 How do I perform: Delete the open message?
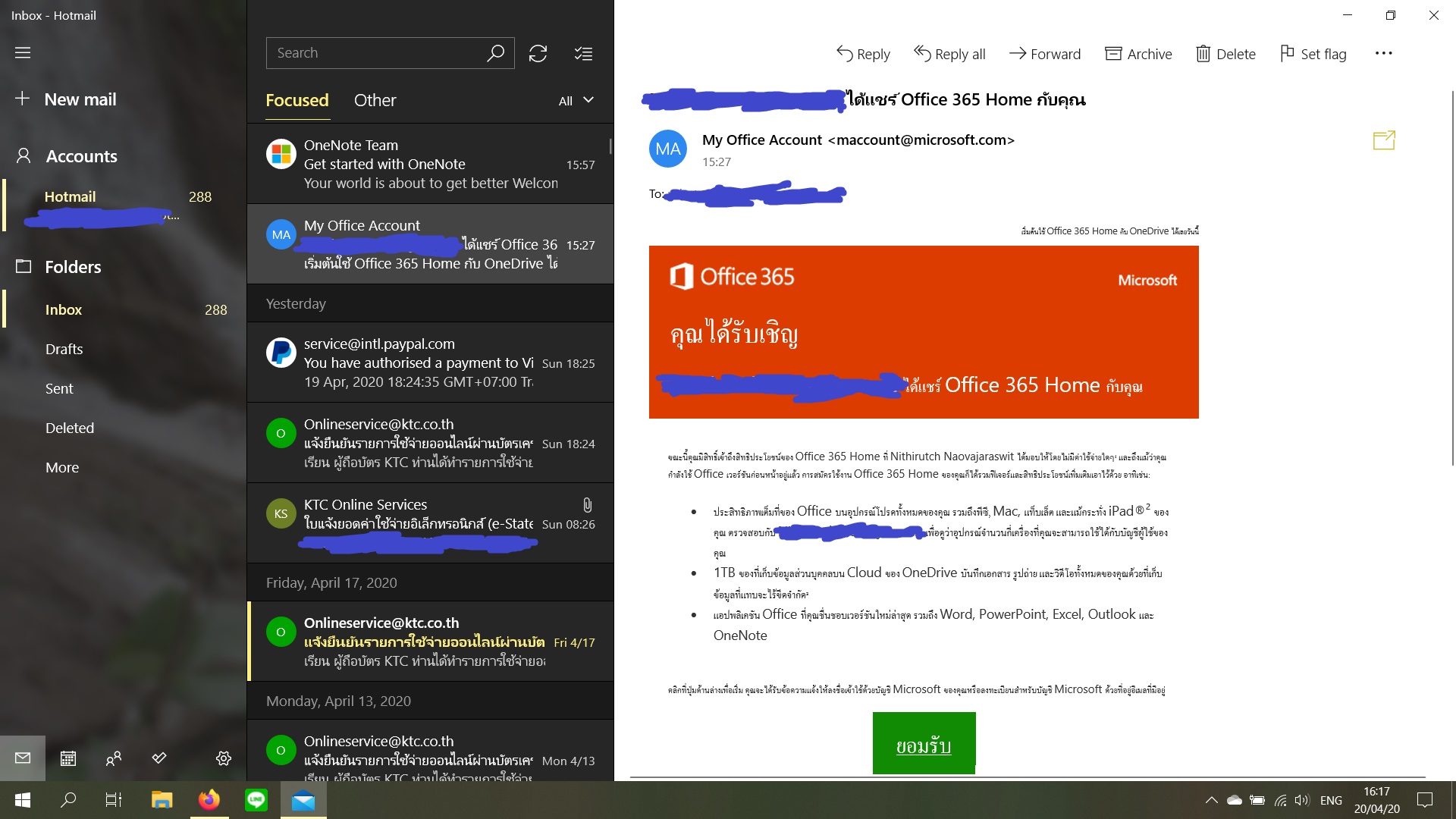point(1225,54)
